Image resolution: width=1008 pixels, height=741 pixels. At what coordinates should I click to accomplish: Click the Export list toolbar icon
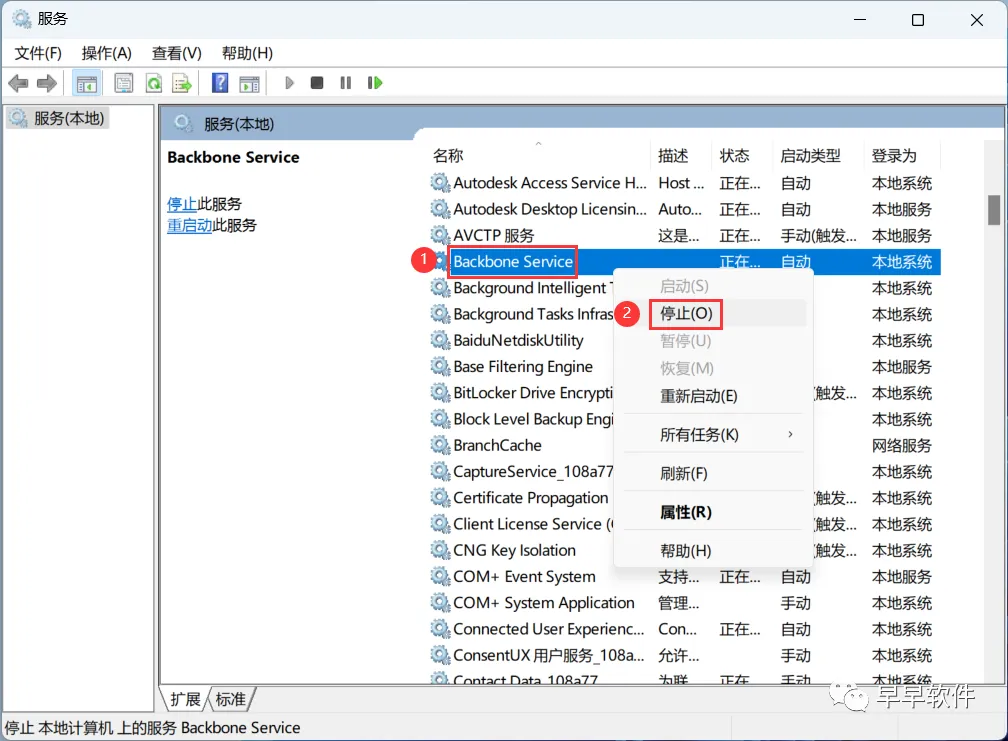tap(183, 83)
